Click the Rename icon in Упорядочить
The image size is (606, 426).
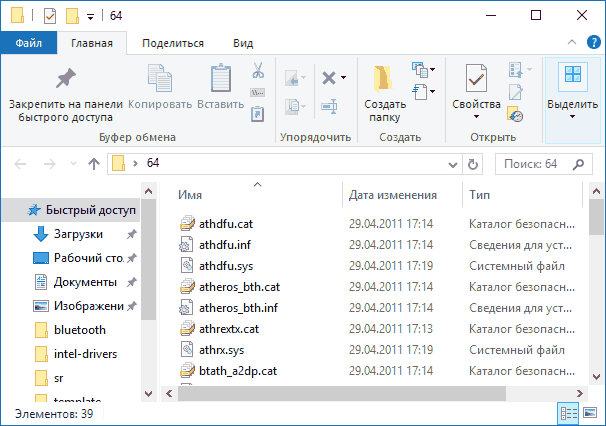point(329,106)
